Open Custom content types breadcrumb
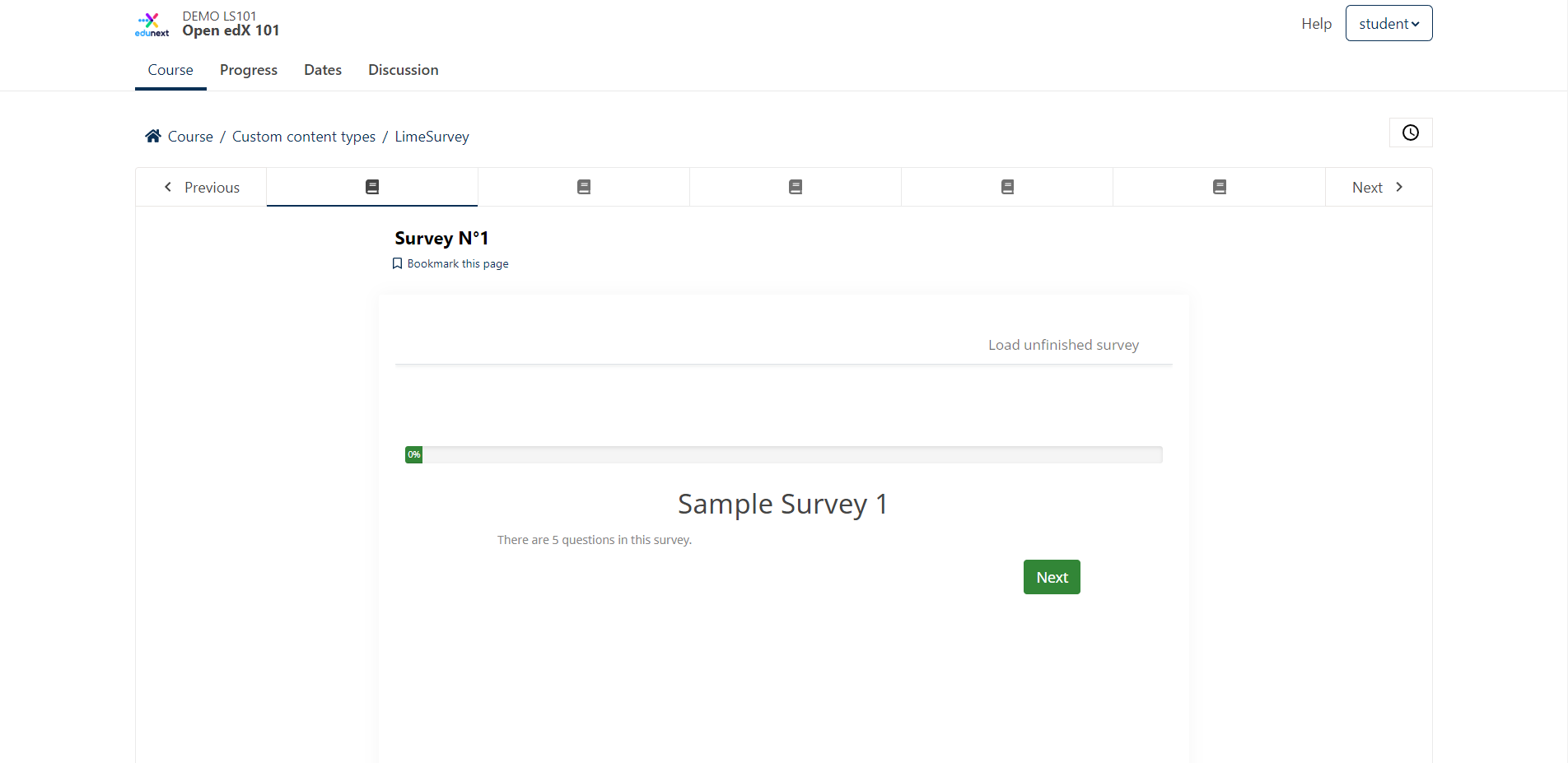The image size is (1568, 763). point(304,137)
